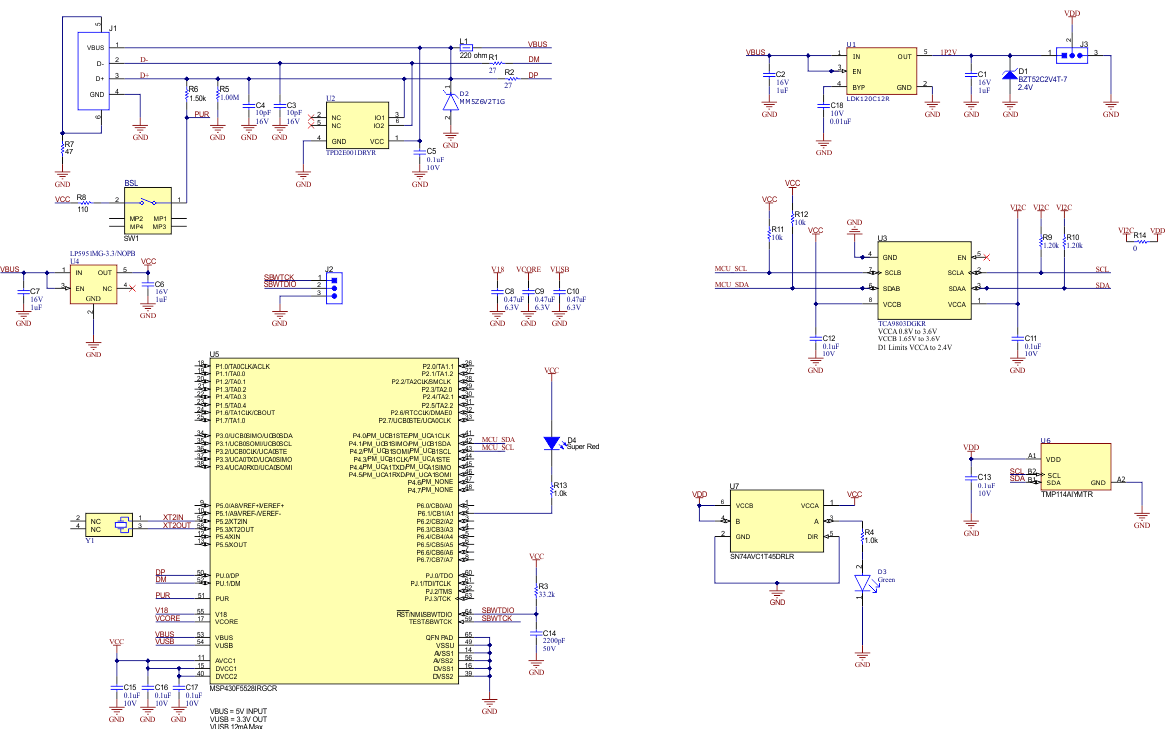Viewport: 1174px width, 729px height.
Task: Select capacitor C14 2200pF 50V
Action: [x=537, y=633]
